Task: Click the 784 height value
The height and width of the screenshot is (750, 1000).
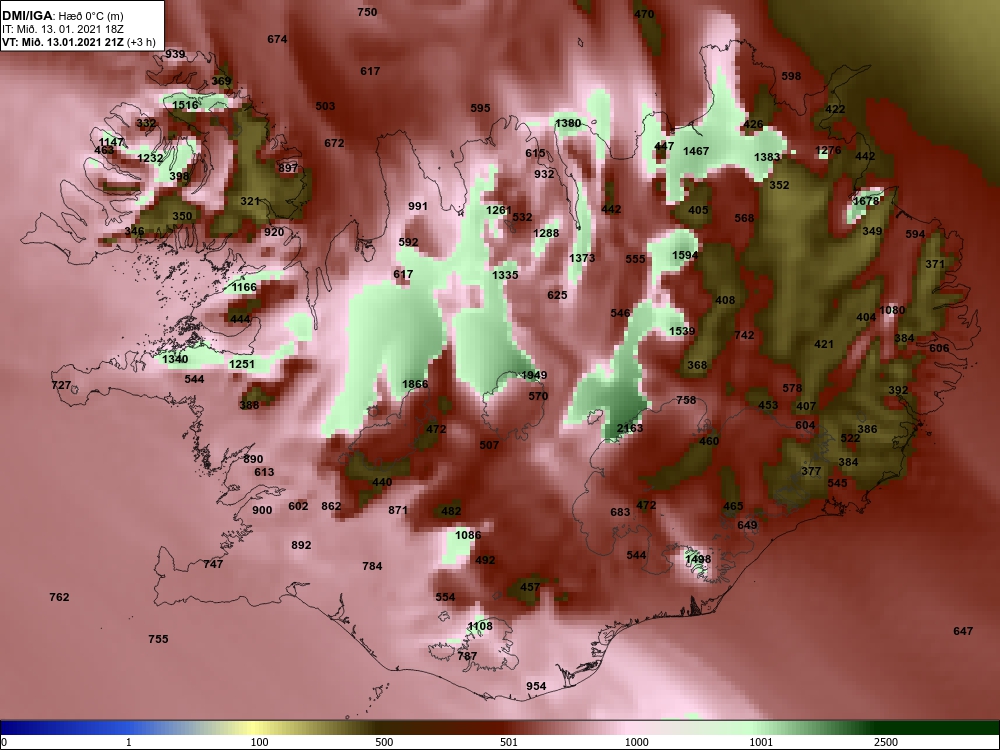Action: pyautogui.click(x=372, y=566)
